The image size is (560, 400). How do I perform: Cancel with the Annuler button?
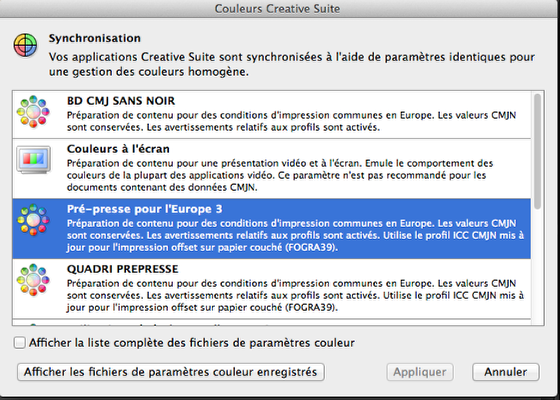click(x=506, y=372)
